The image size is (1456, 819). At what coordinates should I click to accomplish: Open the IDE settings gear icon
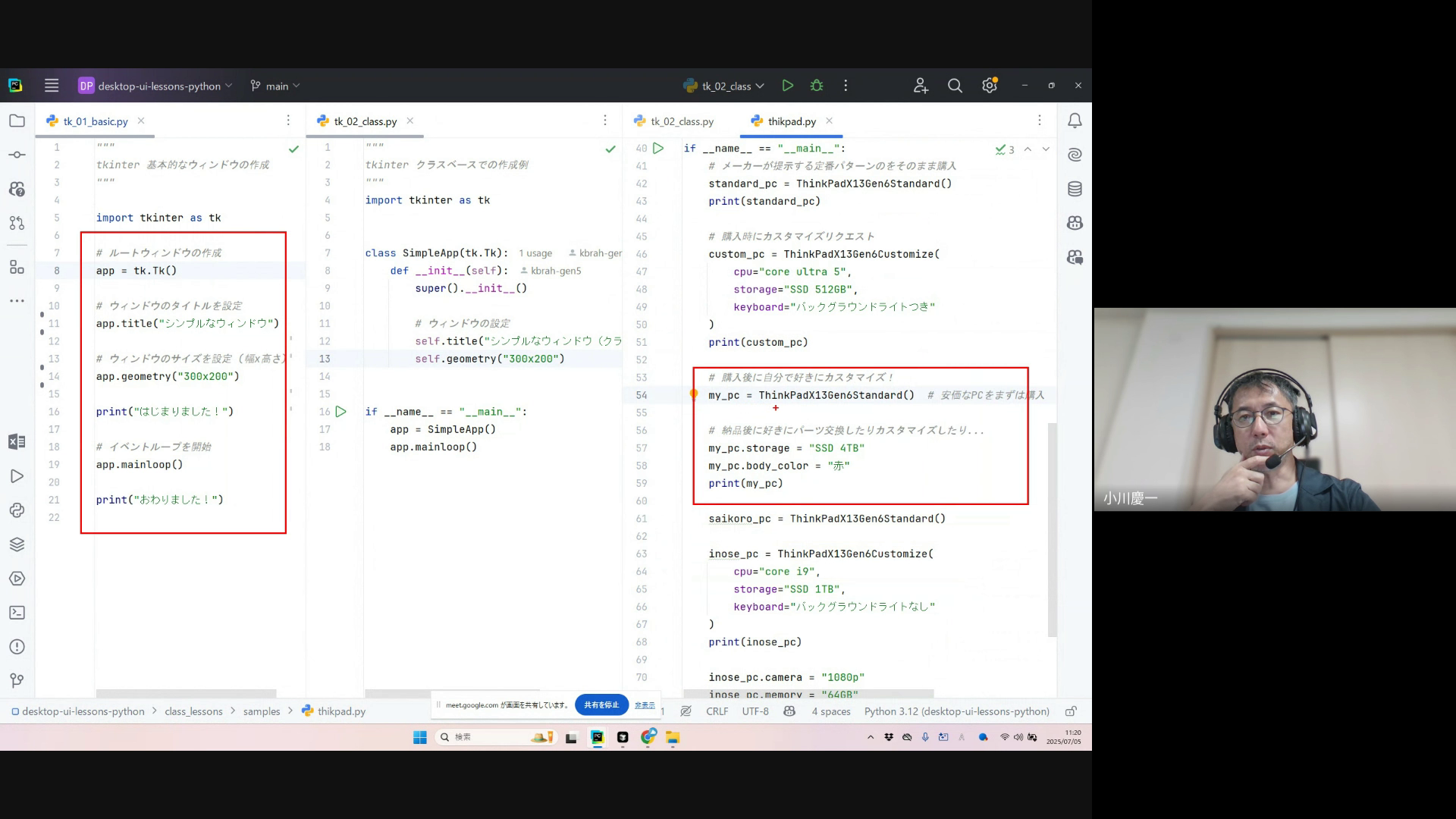coord(989,86)
